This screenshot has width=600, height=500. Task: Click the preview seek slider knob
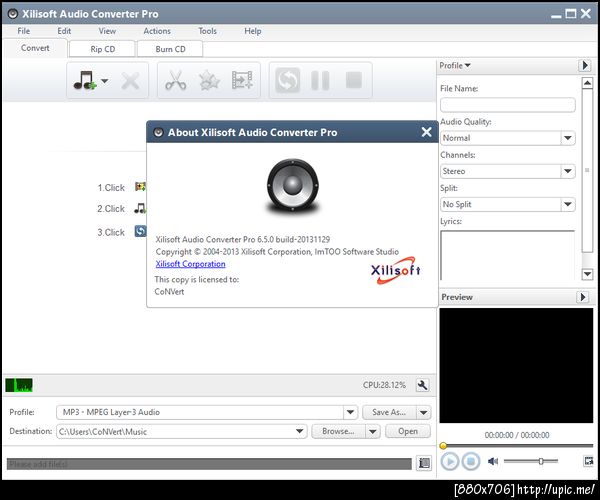443,446
